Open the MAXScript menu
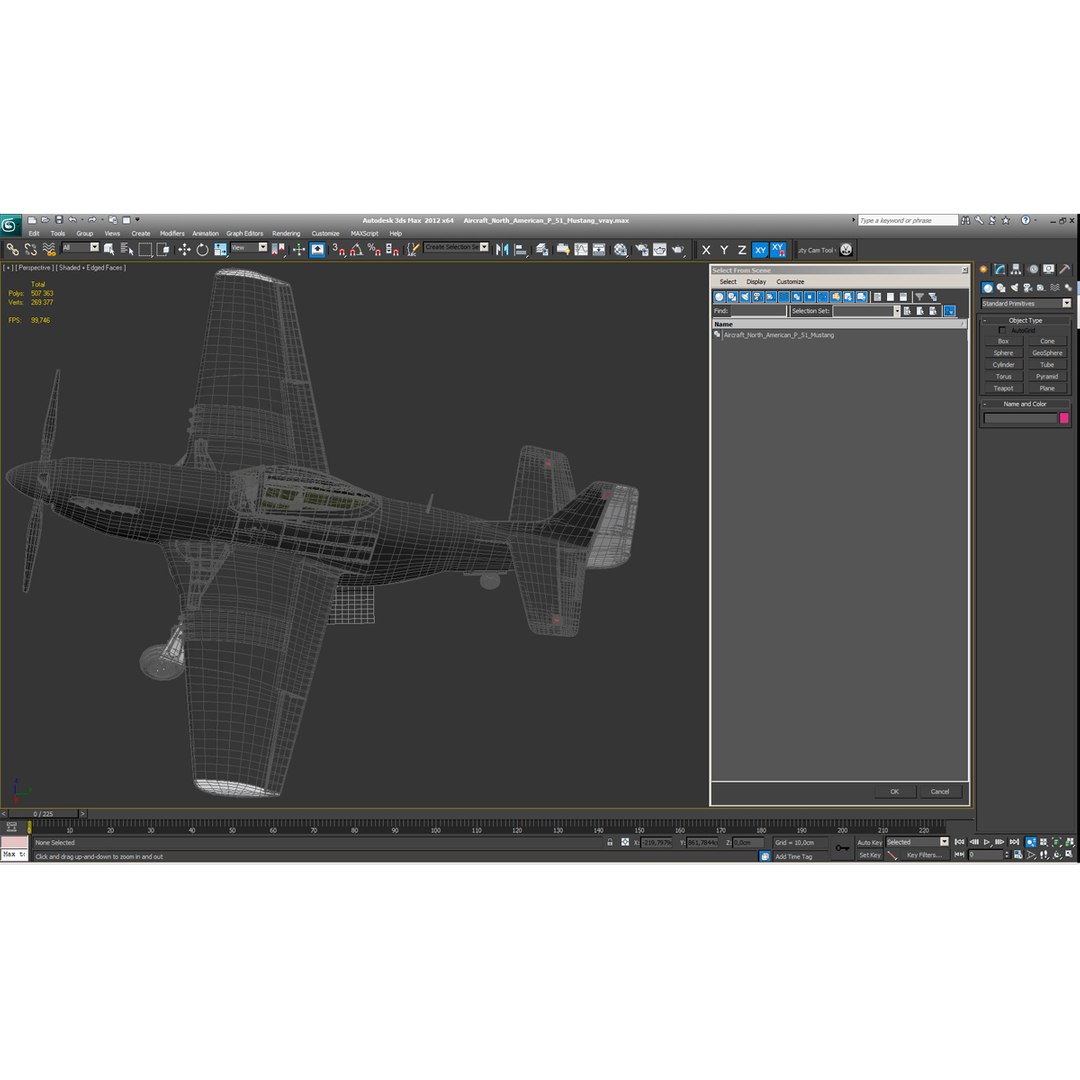 364,233
